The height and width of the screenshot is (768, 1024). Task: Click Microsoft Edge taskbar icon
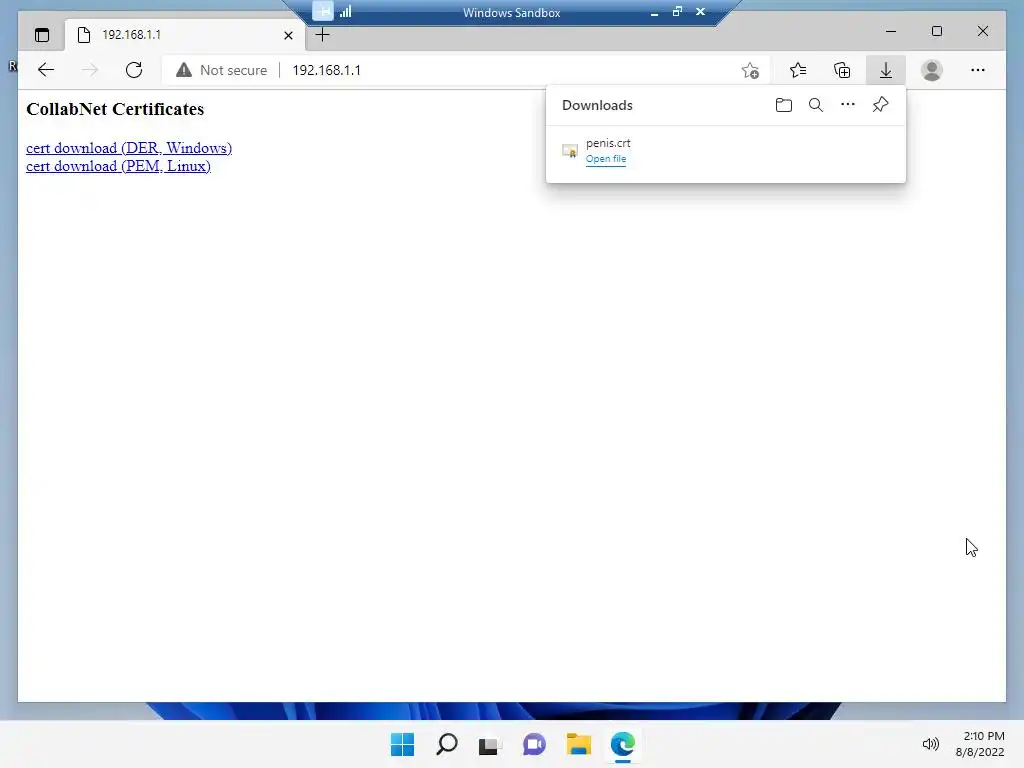[x=622, y=744]
